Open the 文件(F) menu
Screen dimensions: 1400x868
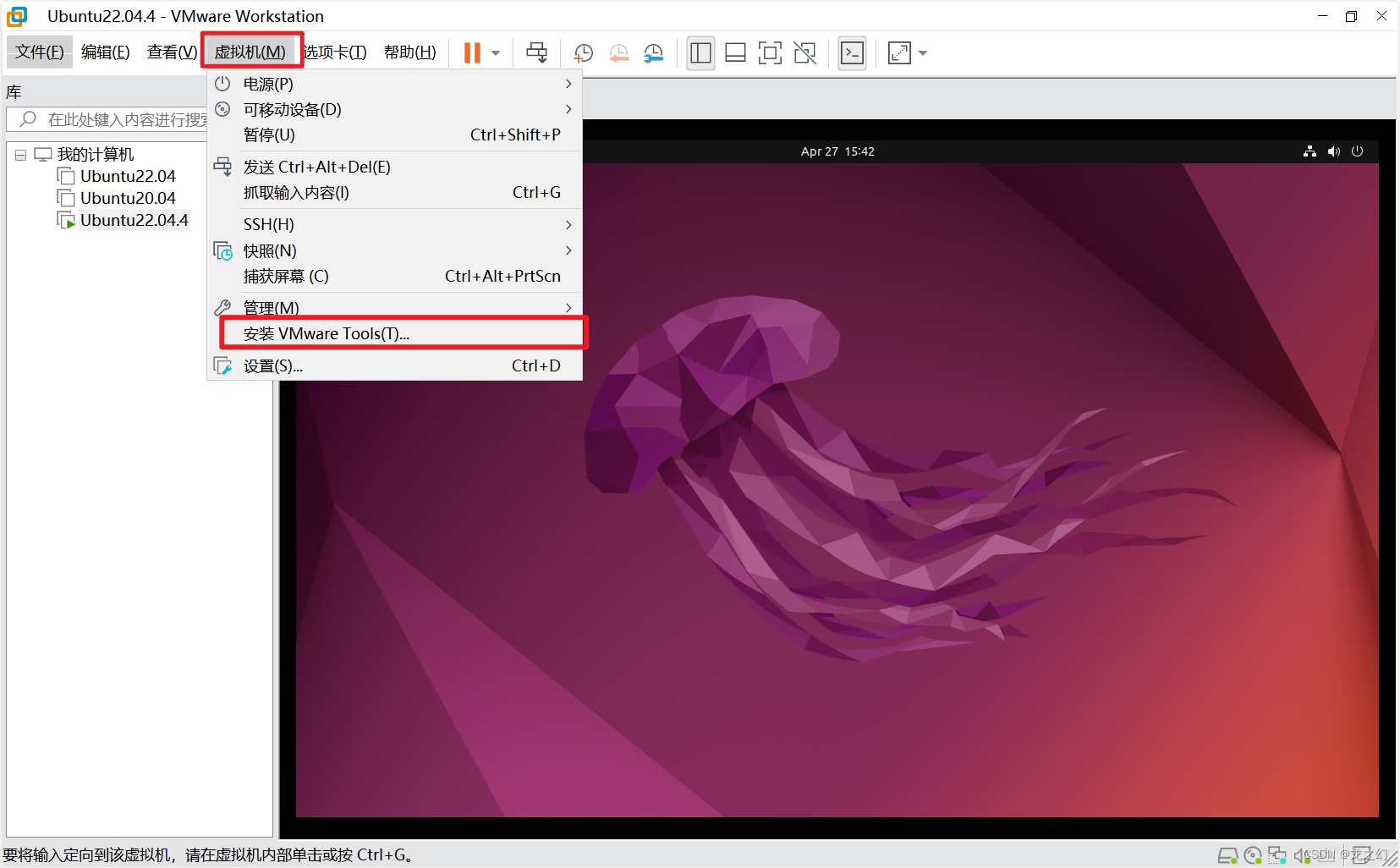click(x=40, y=52)
